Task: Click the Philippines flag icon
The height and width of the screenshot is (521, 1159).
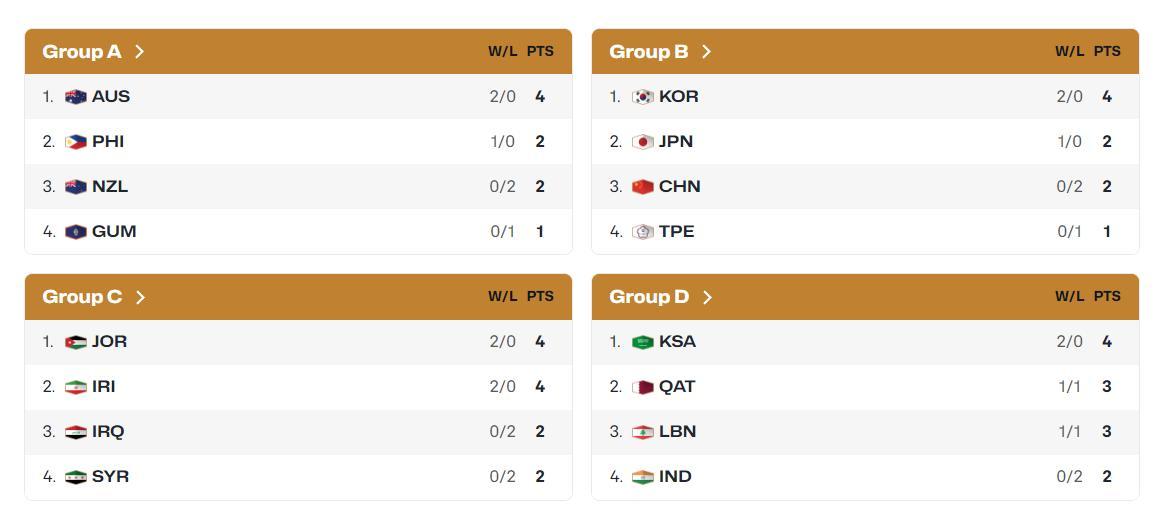Action: point(75,142)
